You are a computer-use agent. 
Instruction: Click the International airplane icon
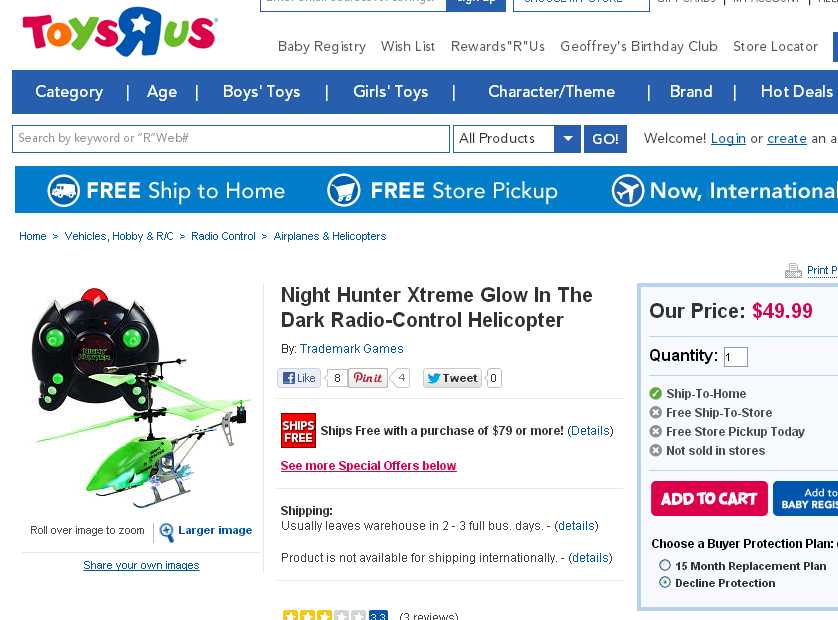point(627,190)
